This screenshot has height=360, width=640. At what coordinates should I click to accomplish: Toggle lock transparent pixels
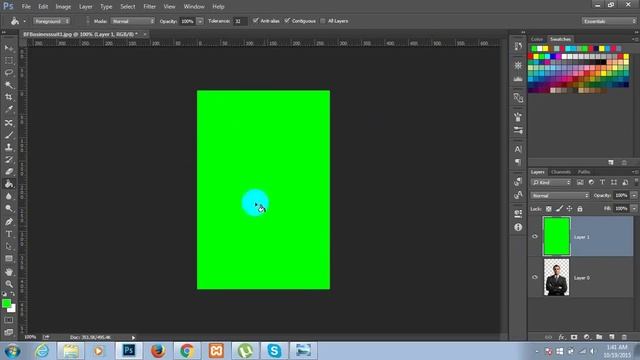(x=549, y=209)
